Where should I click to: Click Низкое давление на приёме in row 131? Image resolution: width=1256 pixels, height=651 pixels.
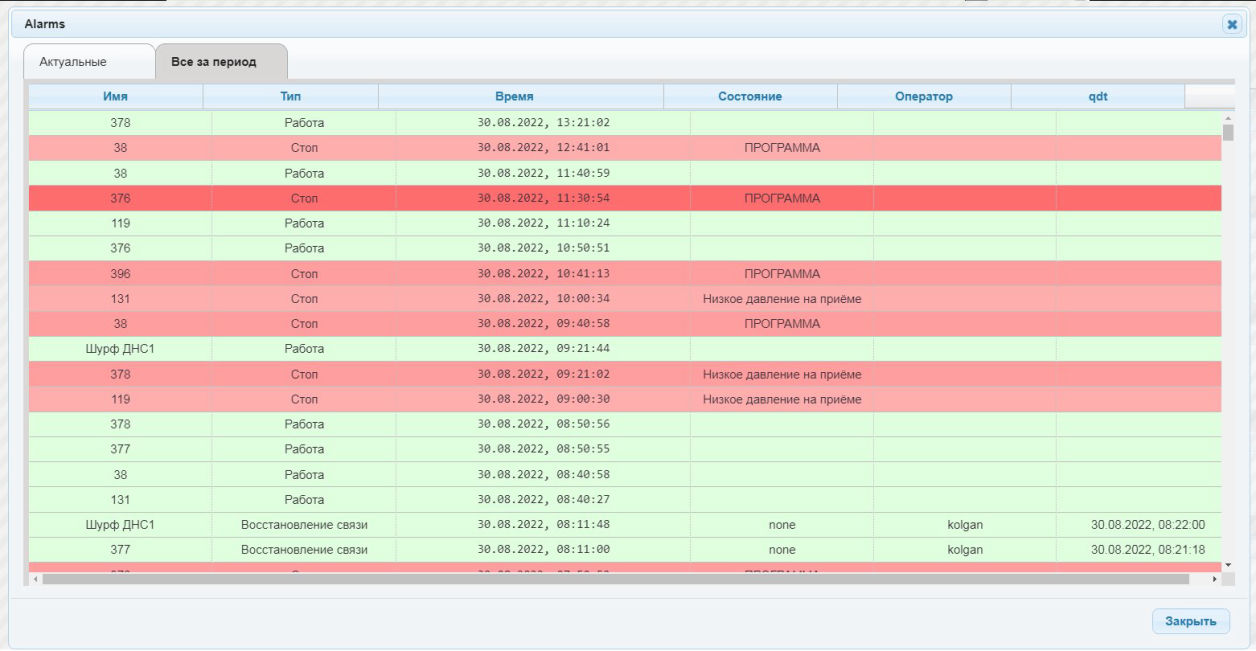click(782, 299)
